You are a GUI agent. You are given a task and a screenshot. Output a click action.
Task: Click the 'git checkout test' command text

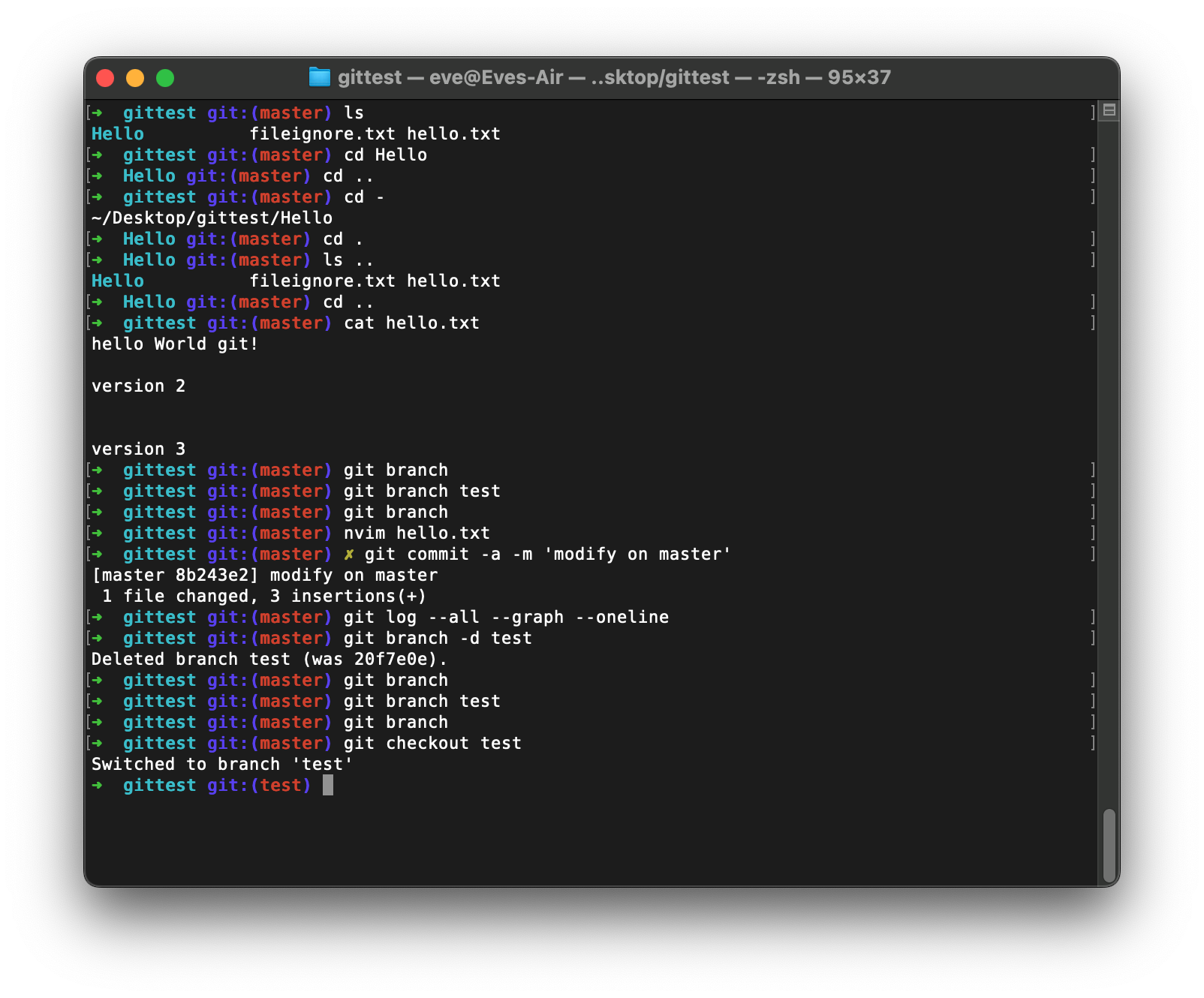(x=432, y=743)
